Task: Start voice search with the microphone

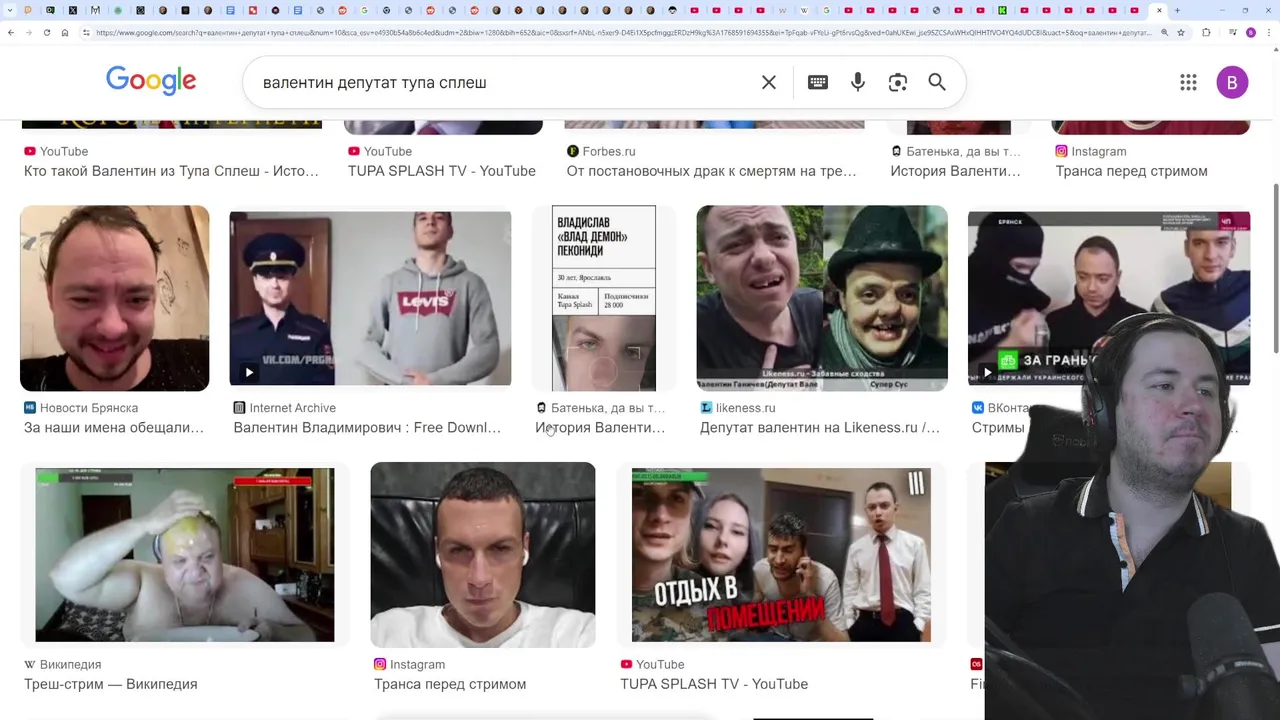Action: coord(858,82)
